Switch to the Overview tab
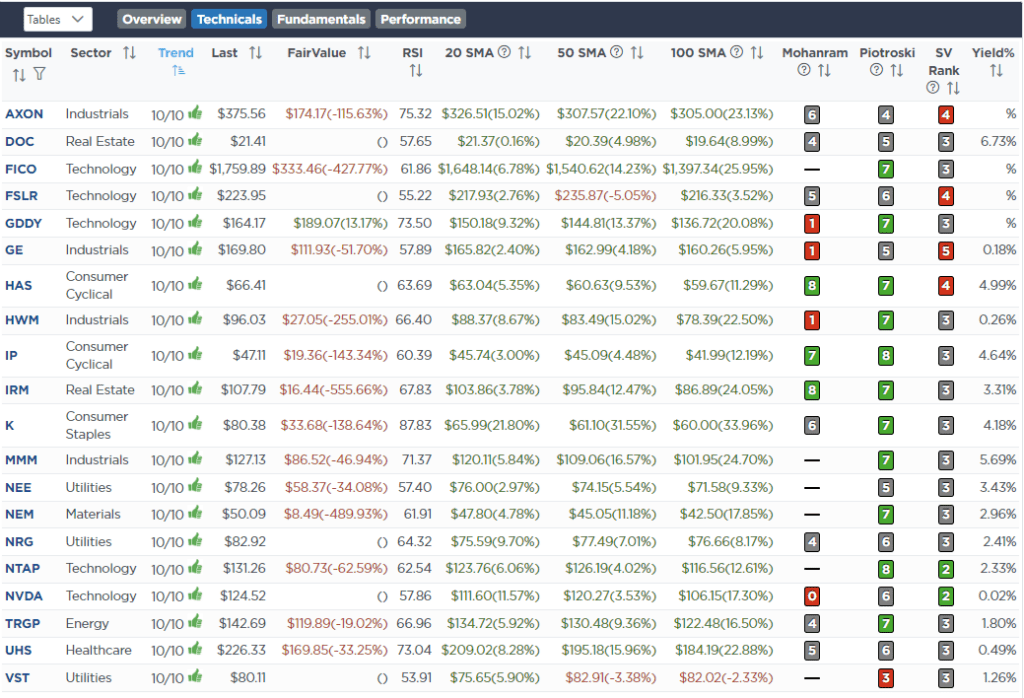This screenshot has height=698, width=1024. pyautogui.click(x=151, y=18)
